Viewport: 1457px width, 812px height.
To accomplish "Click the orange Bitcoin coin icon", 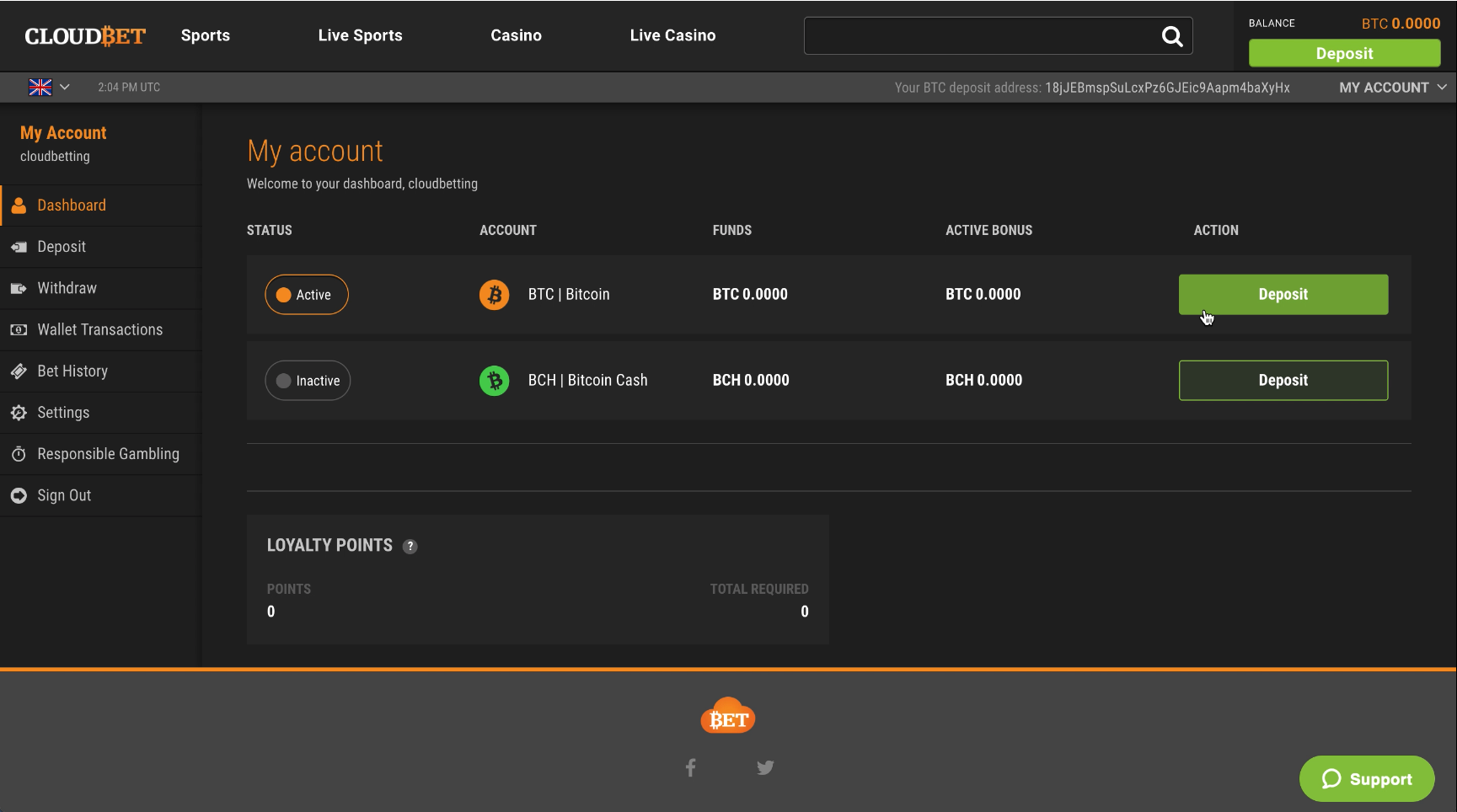I will tap(495, 295).
